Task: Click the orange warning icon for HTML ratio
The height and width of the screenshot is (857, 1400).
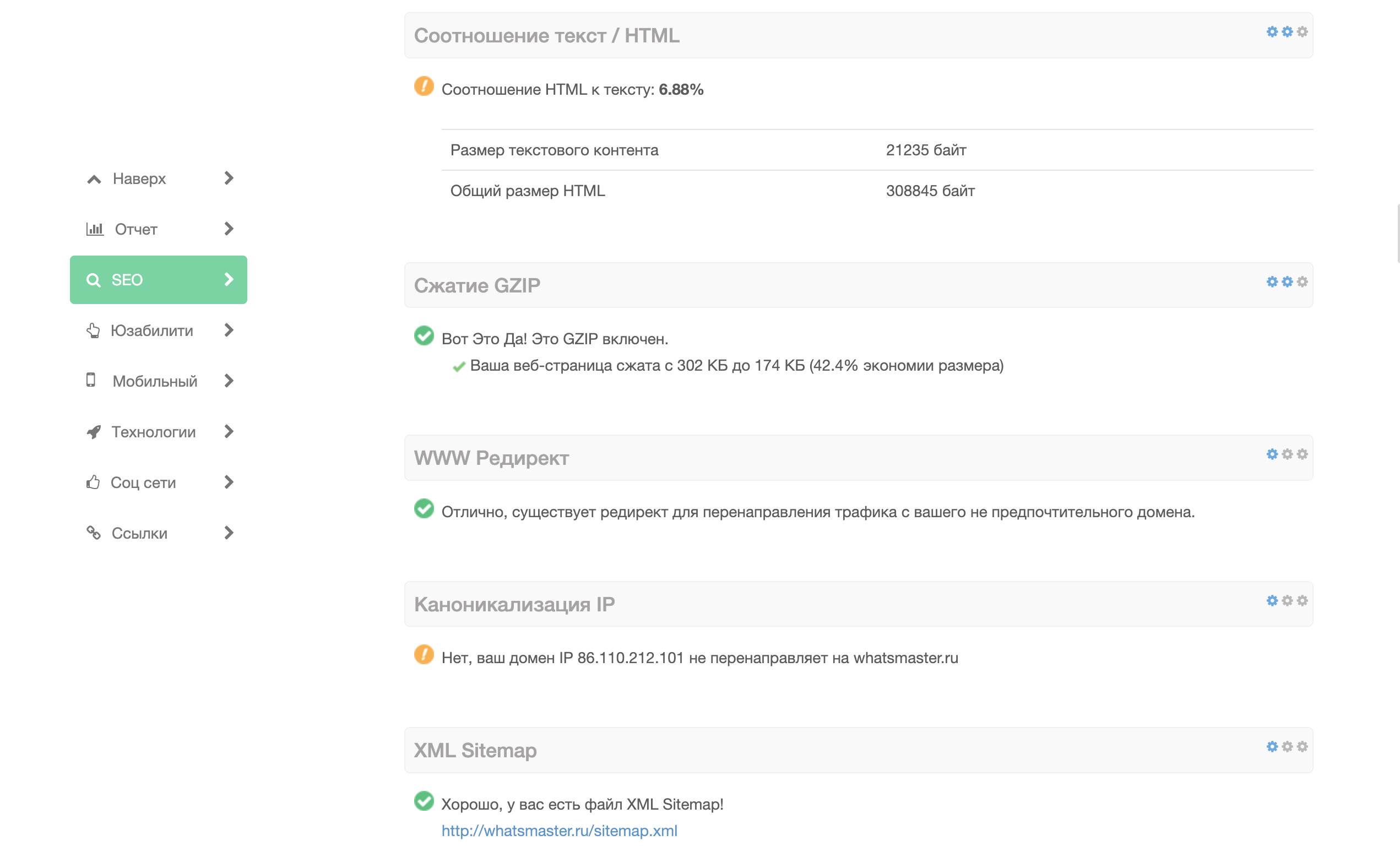Action: click(x=424, y=86)
